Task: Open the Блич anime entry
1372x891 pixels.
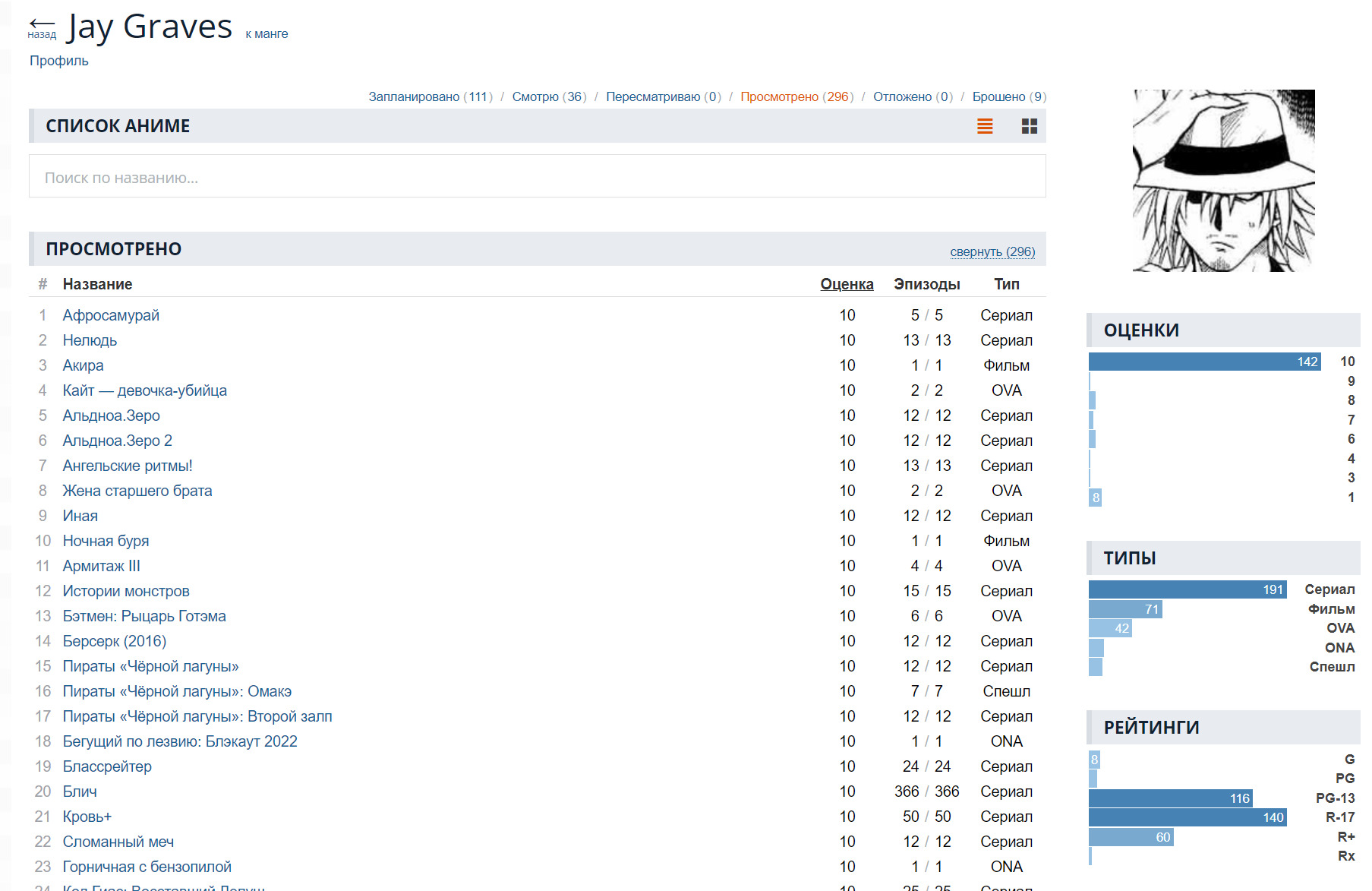Action: 80,791
